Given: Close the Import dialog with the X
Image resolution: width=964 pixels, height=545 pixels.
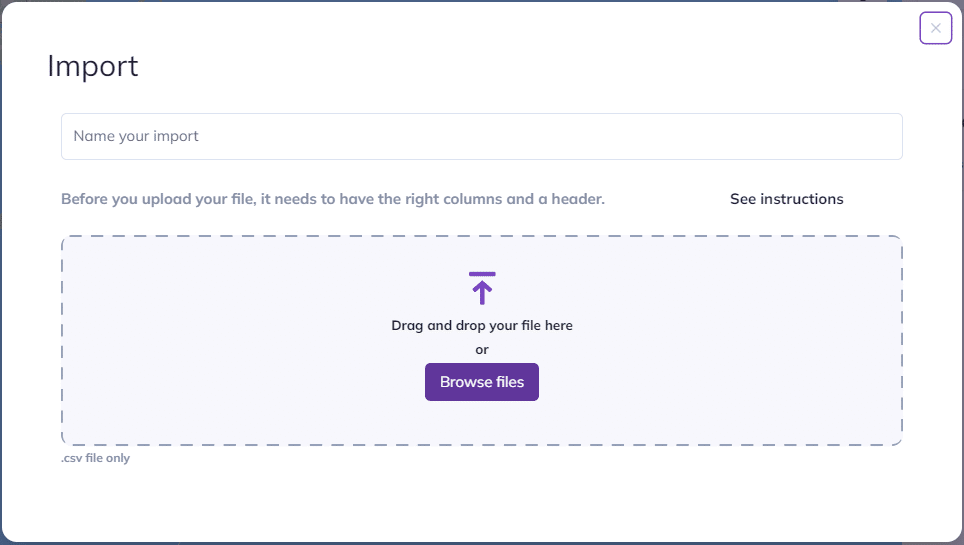Looking at the screenshot, I should click(935, 28).
